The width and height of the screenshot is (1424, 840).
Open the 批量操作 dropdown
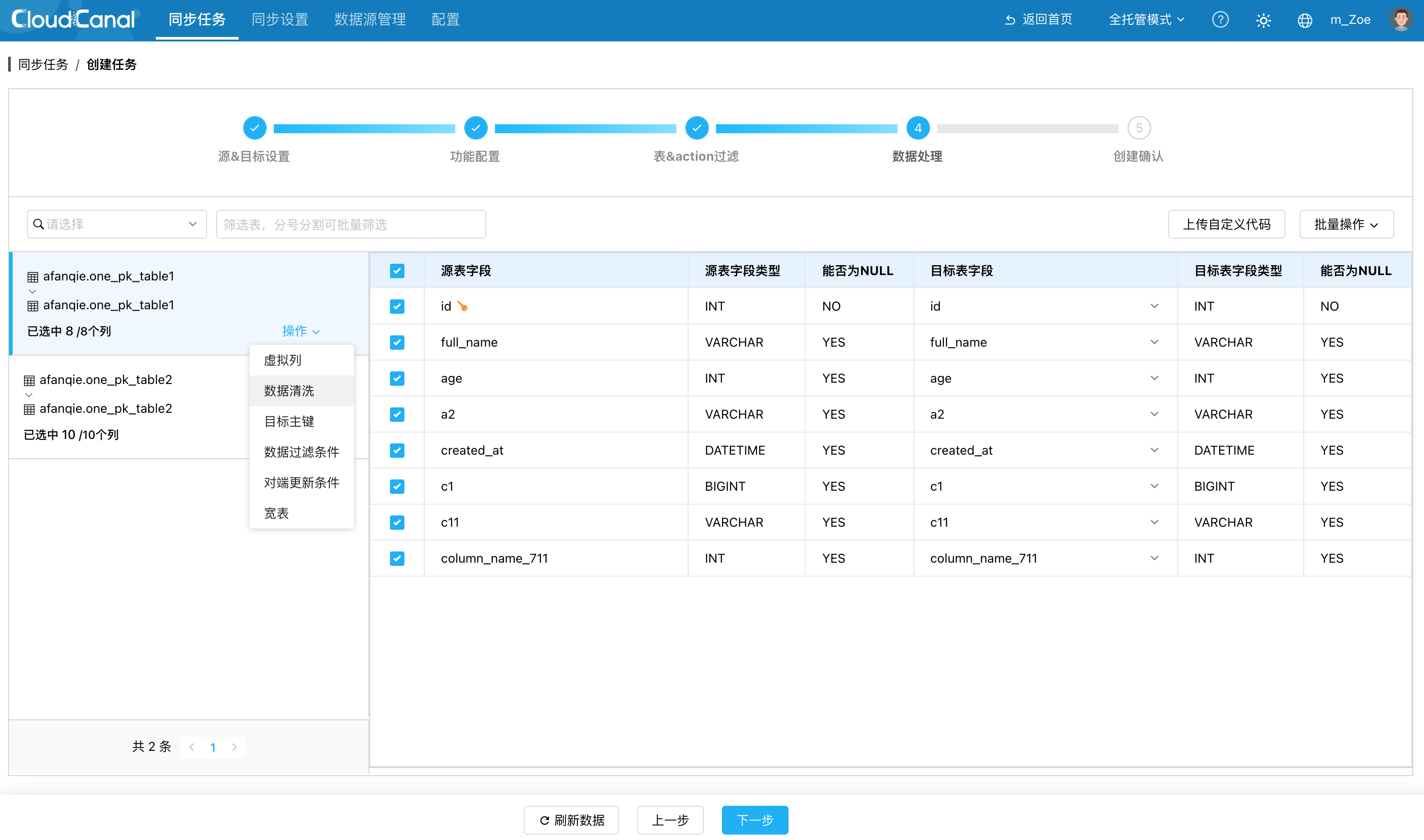click(x=1346, y=224)
